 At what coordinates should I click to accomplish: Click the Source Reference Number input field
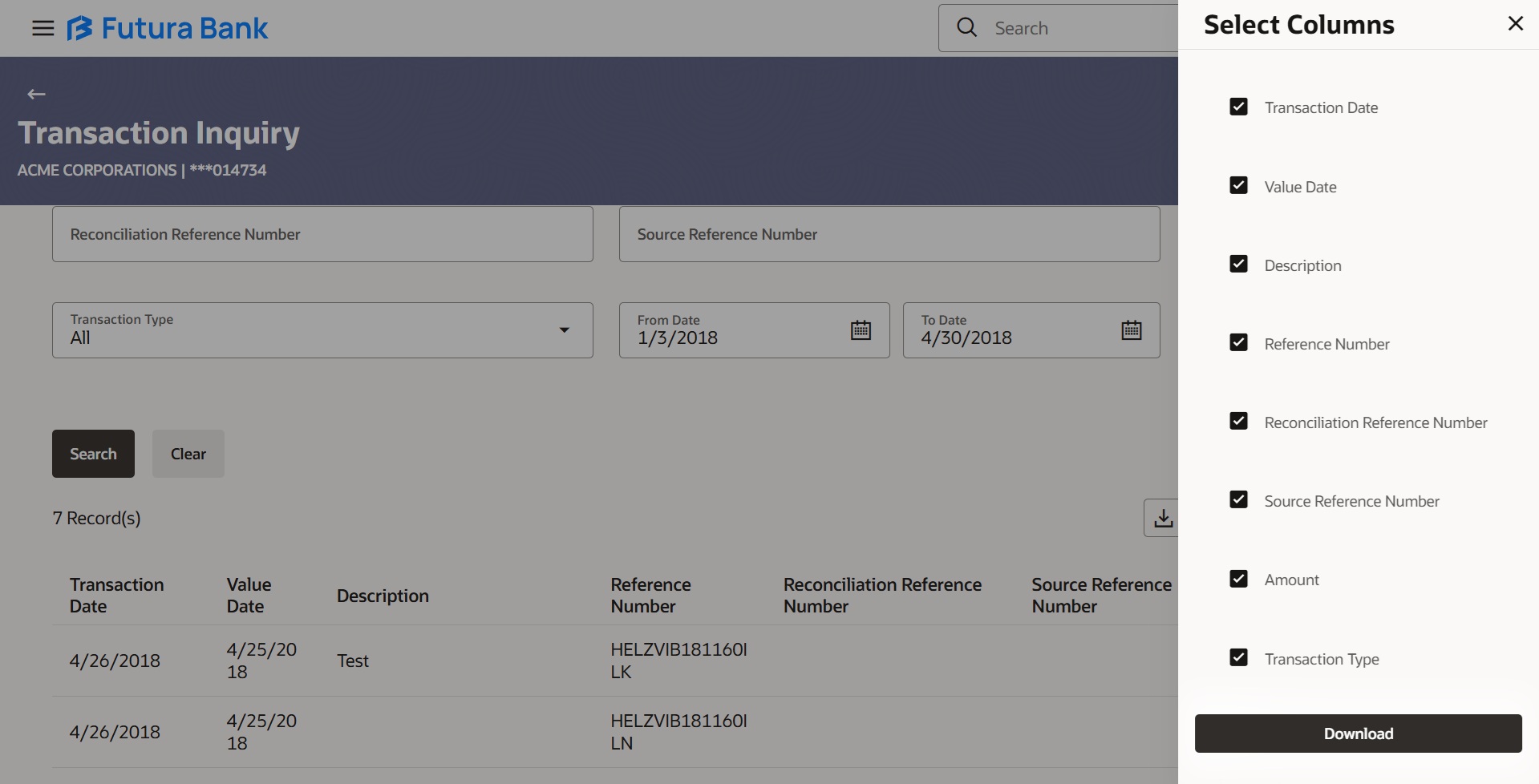tap(889, 234)
